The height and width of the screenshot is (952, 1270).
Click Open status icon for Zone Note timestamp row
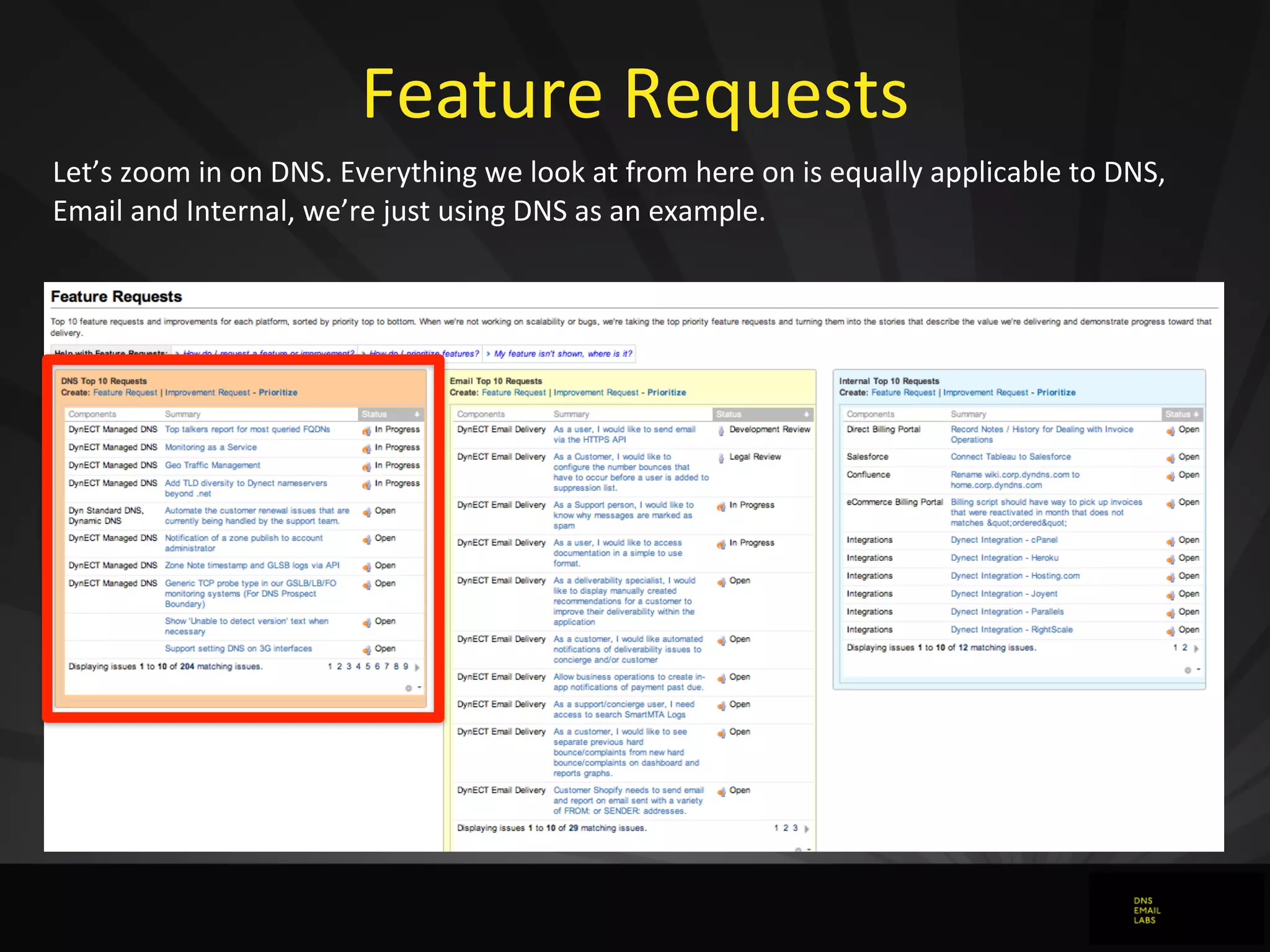(366, 567)
